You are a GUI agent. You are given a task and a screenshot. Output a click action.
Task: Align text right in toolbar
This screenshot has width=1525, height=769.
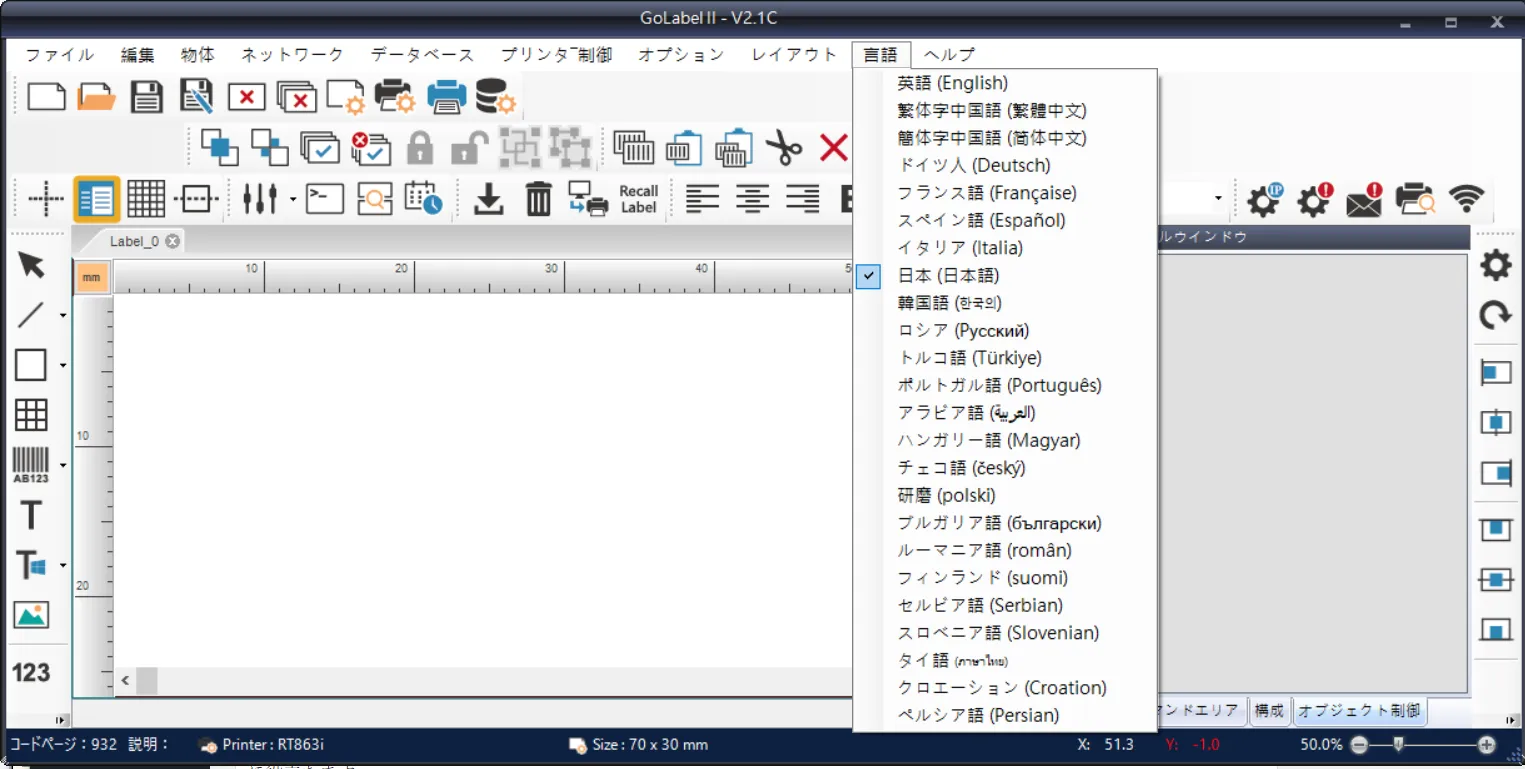[x=802, y=199]
